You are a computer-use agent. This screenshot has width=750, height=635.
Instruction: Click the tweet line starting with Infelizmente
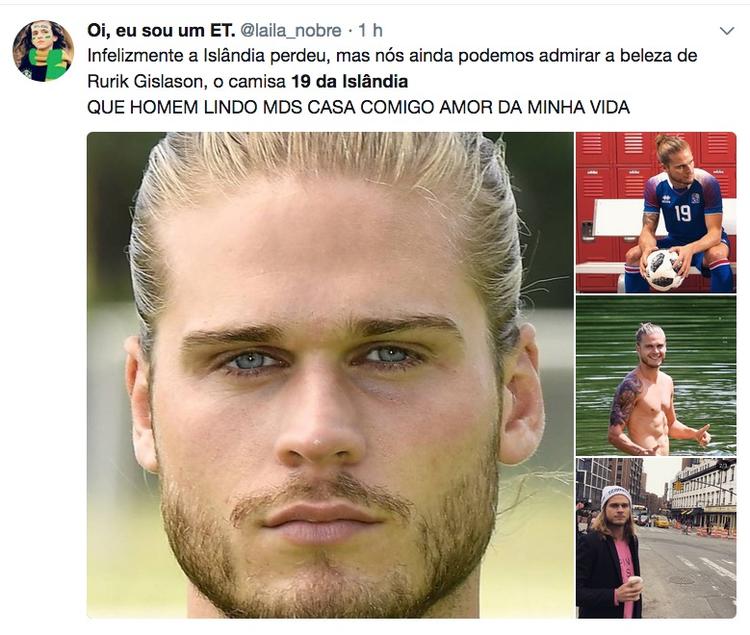pos(392,56)
